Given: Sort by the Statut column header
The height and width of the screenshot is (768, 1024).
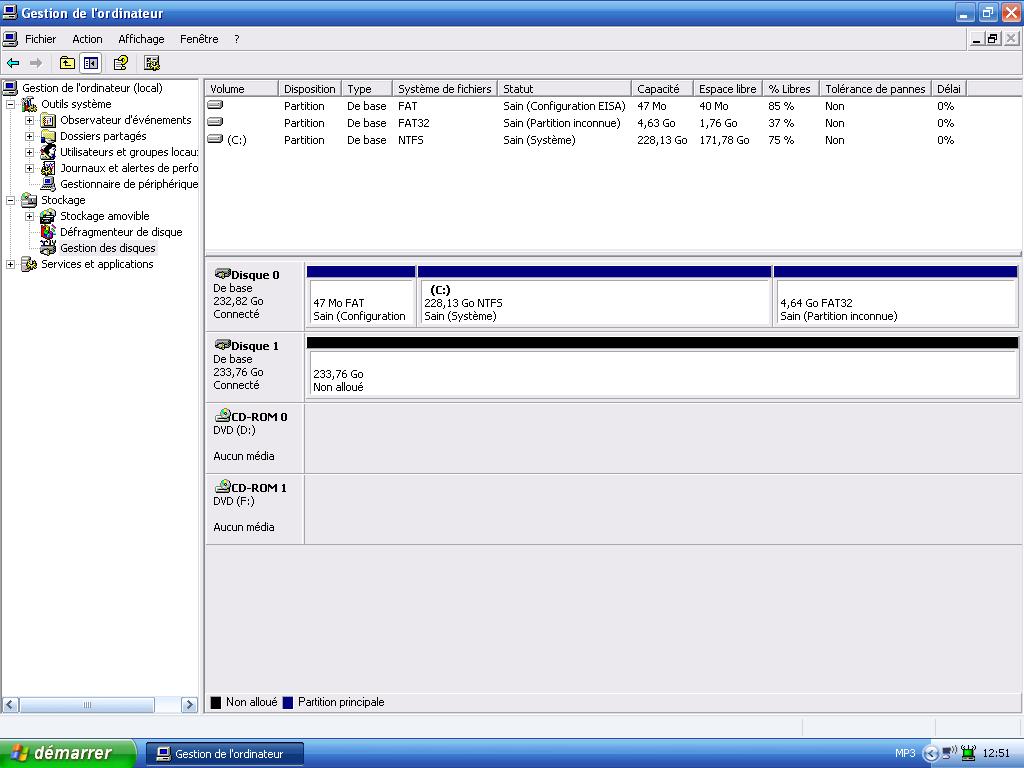Looking at the screenshot, I should tap(564, 89).
